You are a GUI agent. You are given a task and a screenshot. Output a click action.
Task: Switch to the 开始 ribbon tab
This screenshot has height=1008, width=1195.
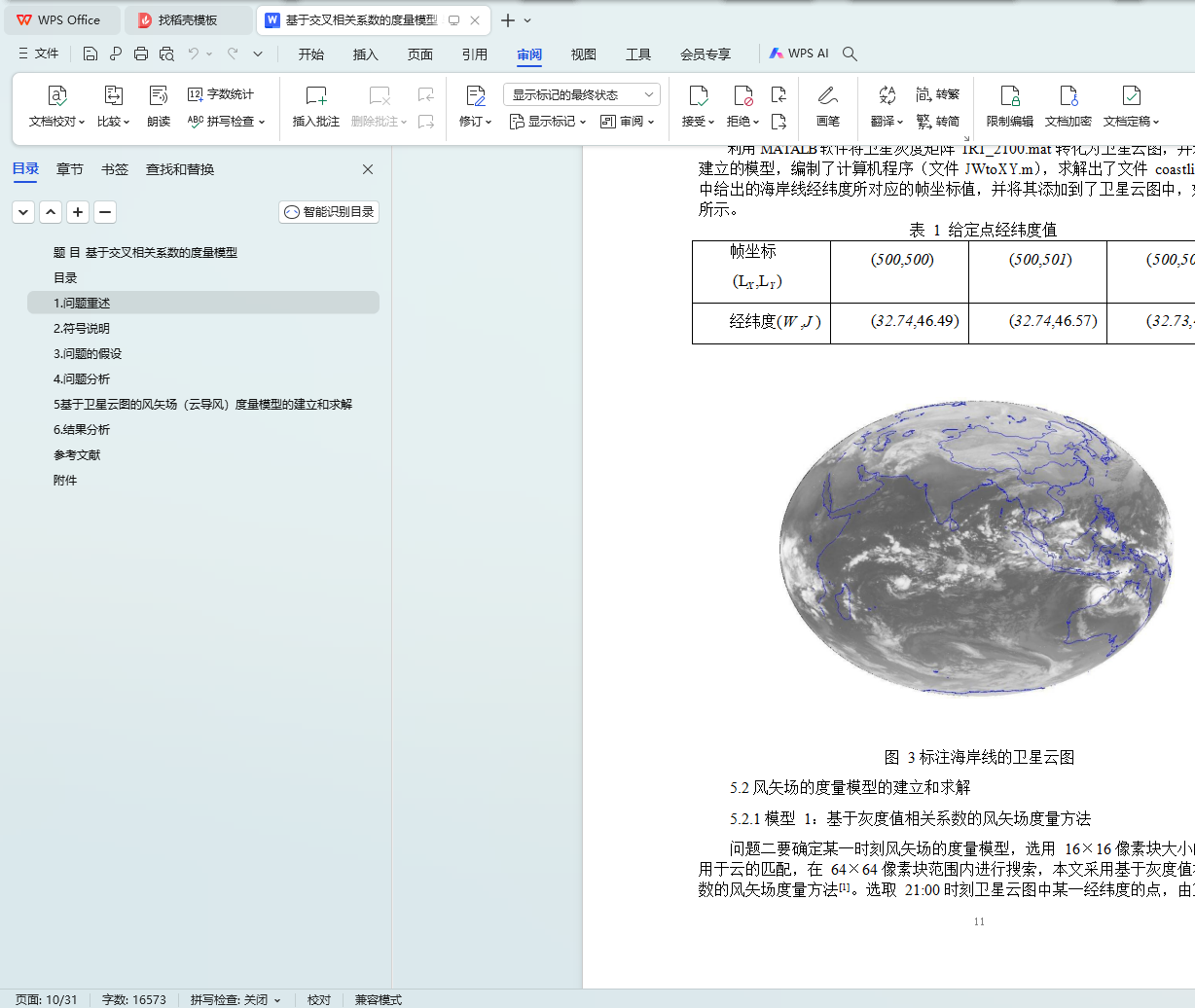[311, 54]
